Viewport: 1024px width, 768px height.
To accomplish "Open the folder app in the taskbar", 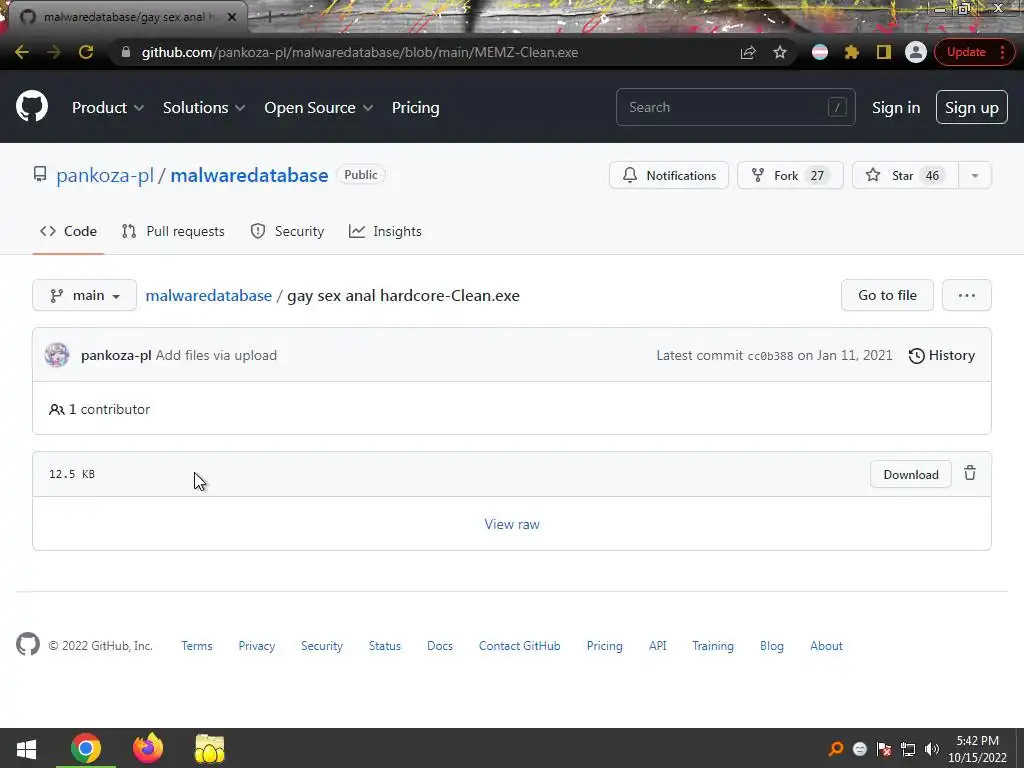I will (x=210, y=748).
